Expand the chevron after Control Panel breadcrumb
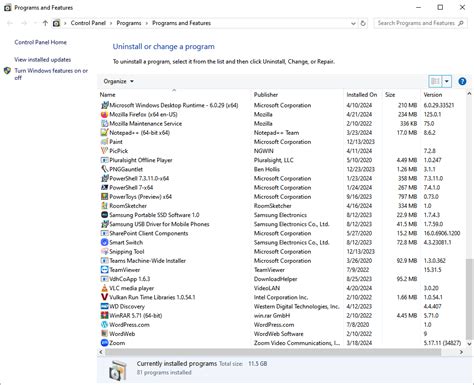Viewport: 474px width, 385px height. [111, 23]
